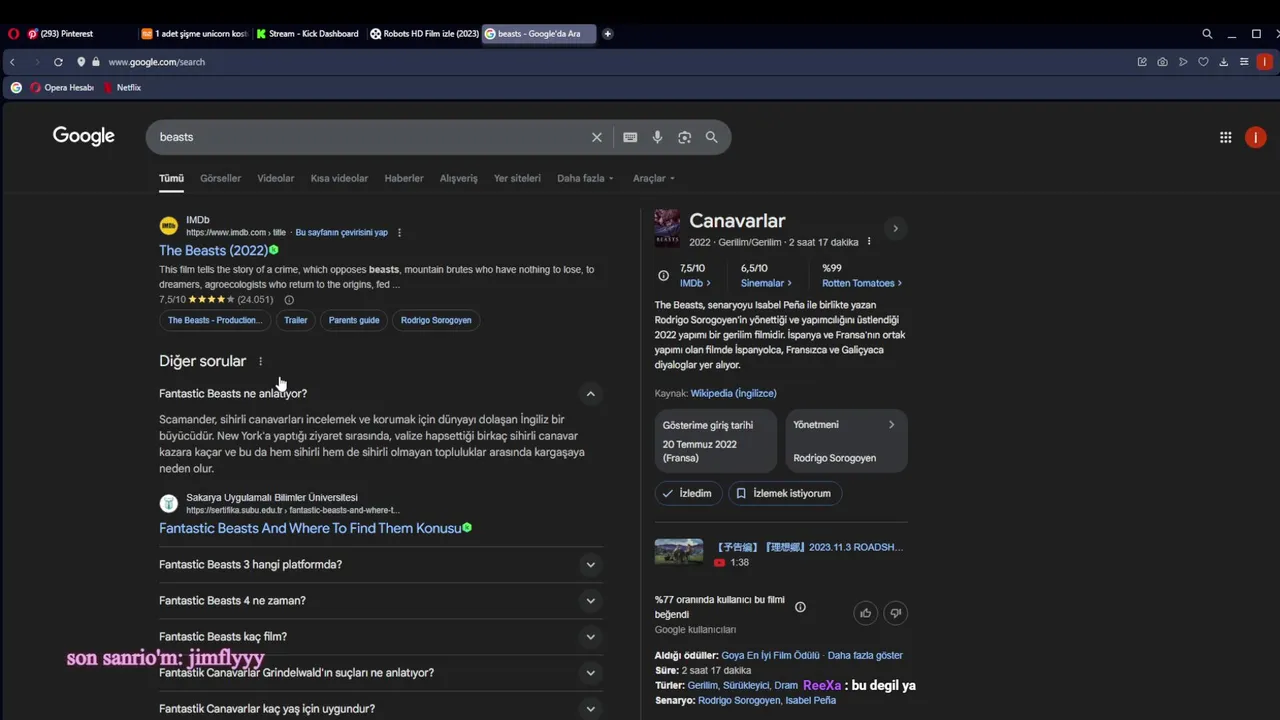
Task: Open a new browser tab
Action: click(x=607, y=34)
